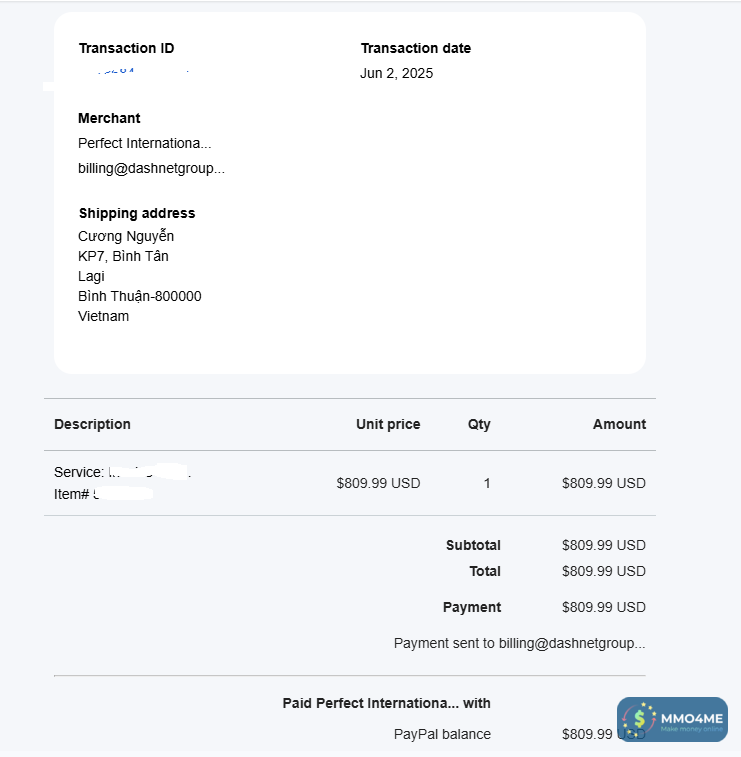Click the transaction date Jun 2, 2025
Screen dimensions: 741x757
(397, 73)
